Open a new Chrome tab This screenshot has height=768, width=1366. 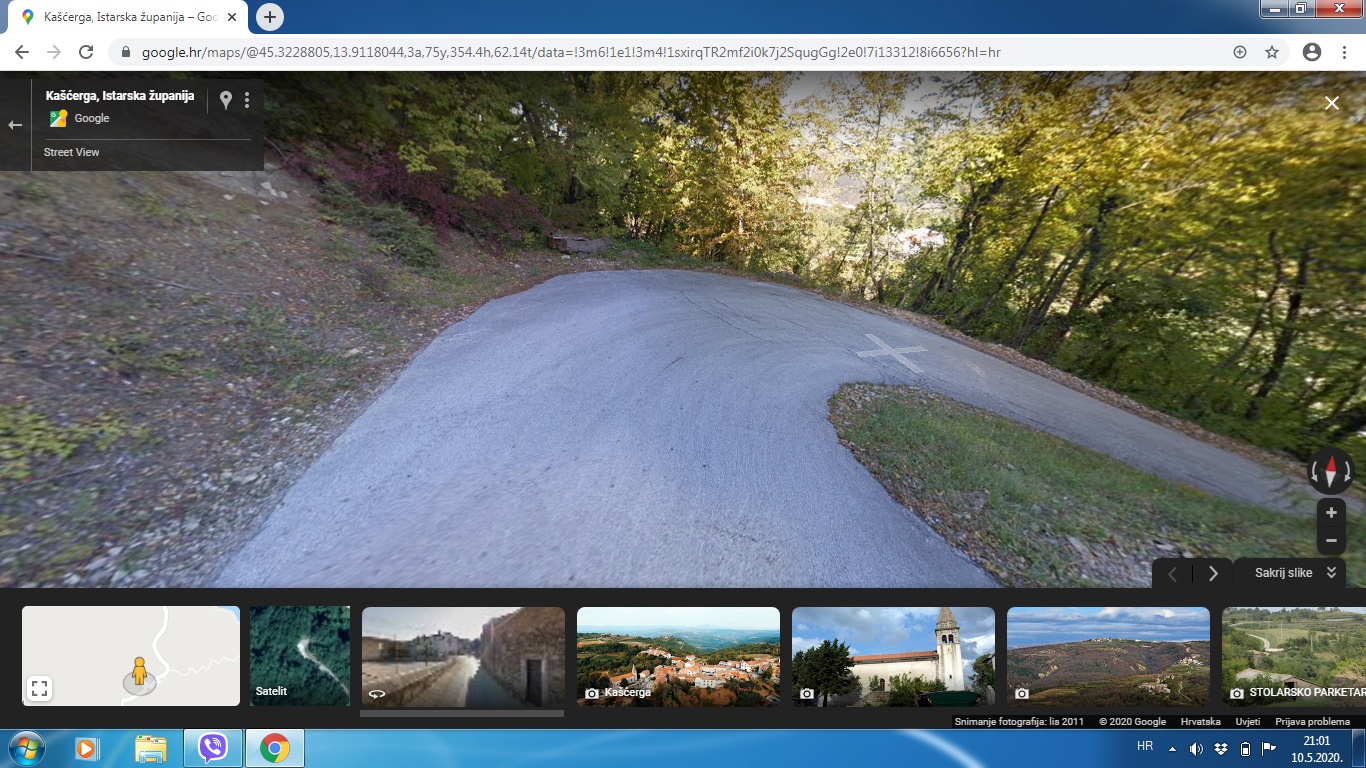[270, 17]
